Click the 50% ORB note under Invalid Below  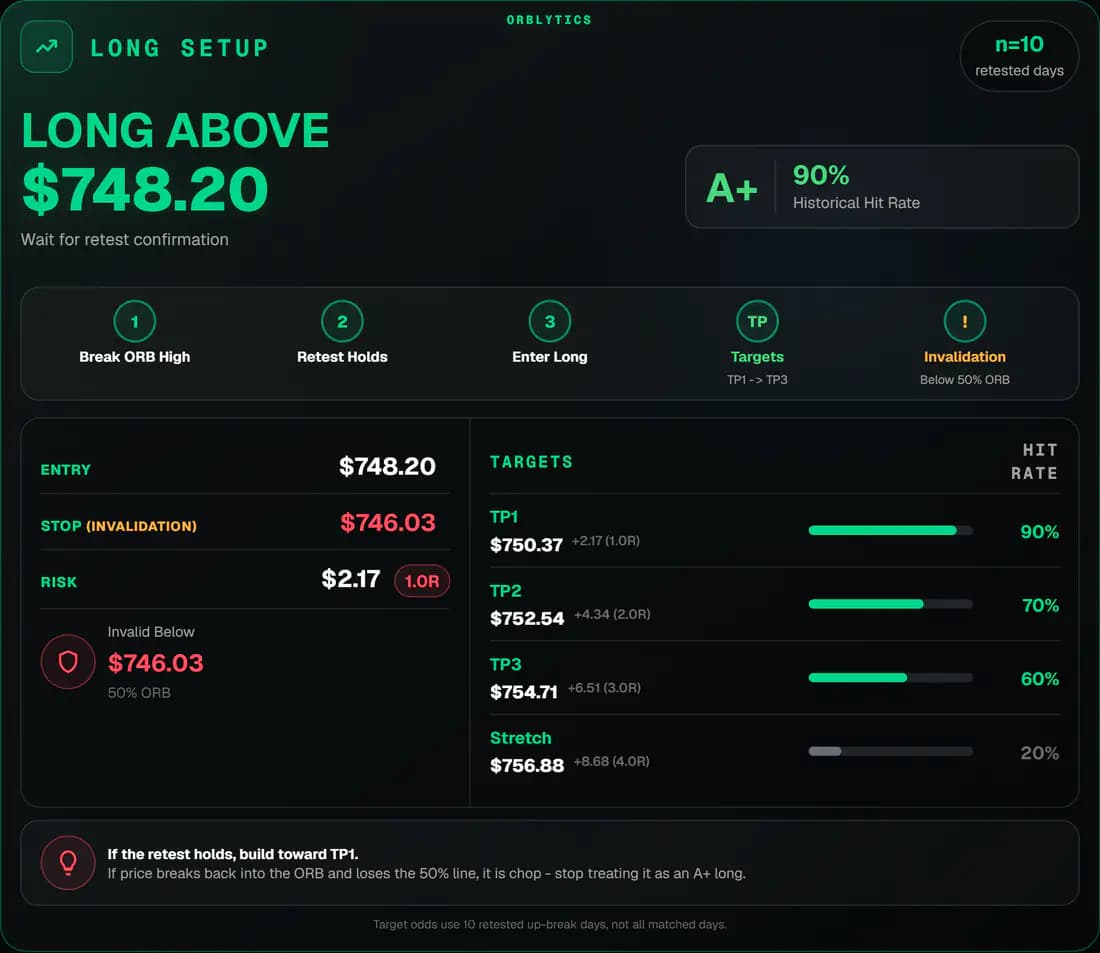(139, 693)
